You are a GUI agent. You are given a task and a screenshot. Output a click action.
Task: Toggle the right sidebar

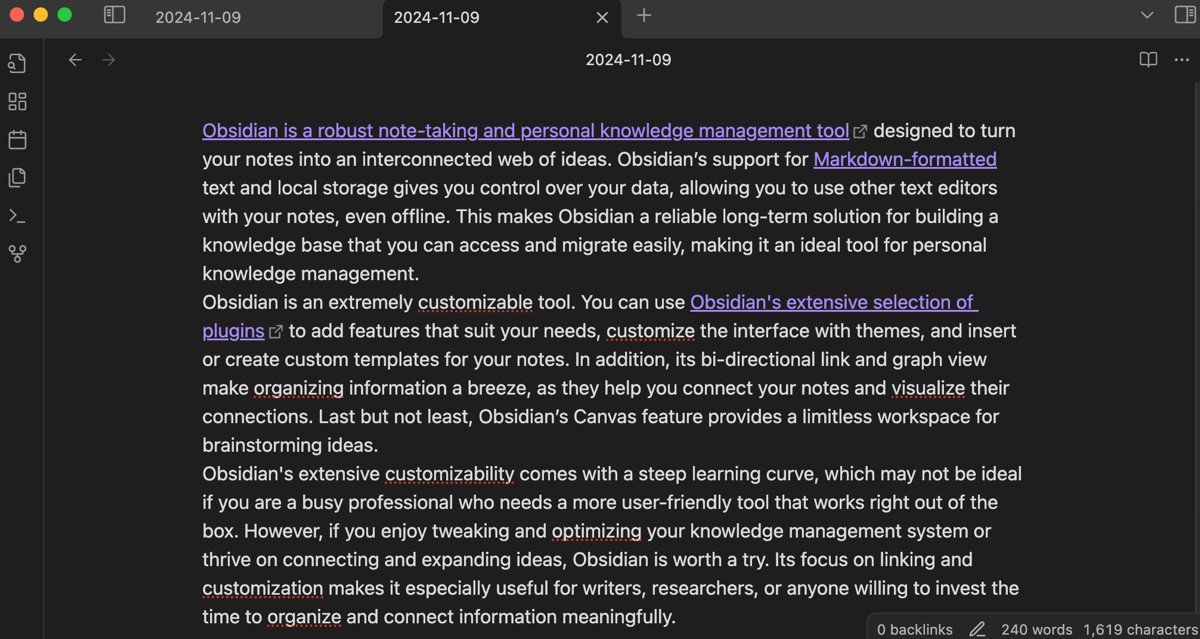click(x=1185, y=16)
